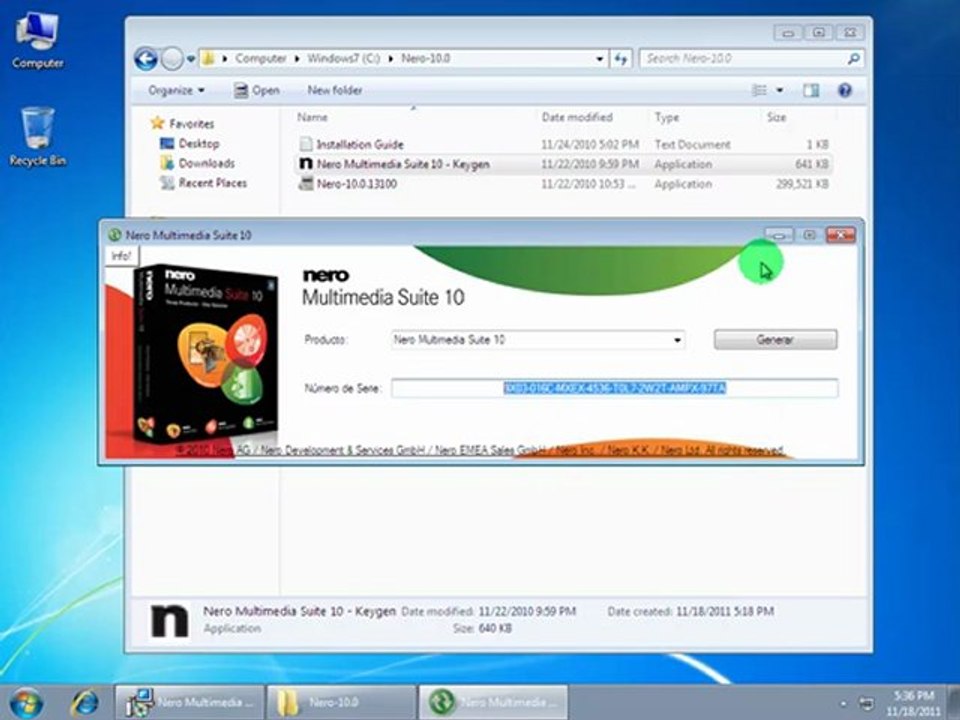960x720 pixels.
Task: Sort files by the Name column
Action: click(312, 117)
